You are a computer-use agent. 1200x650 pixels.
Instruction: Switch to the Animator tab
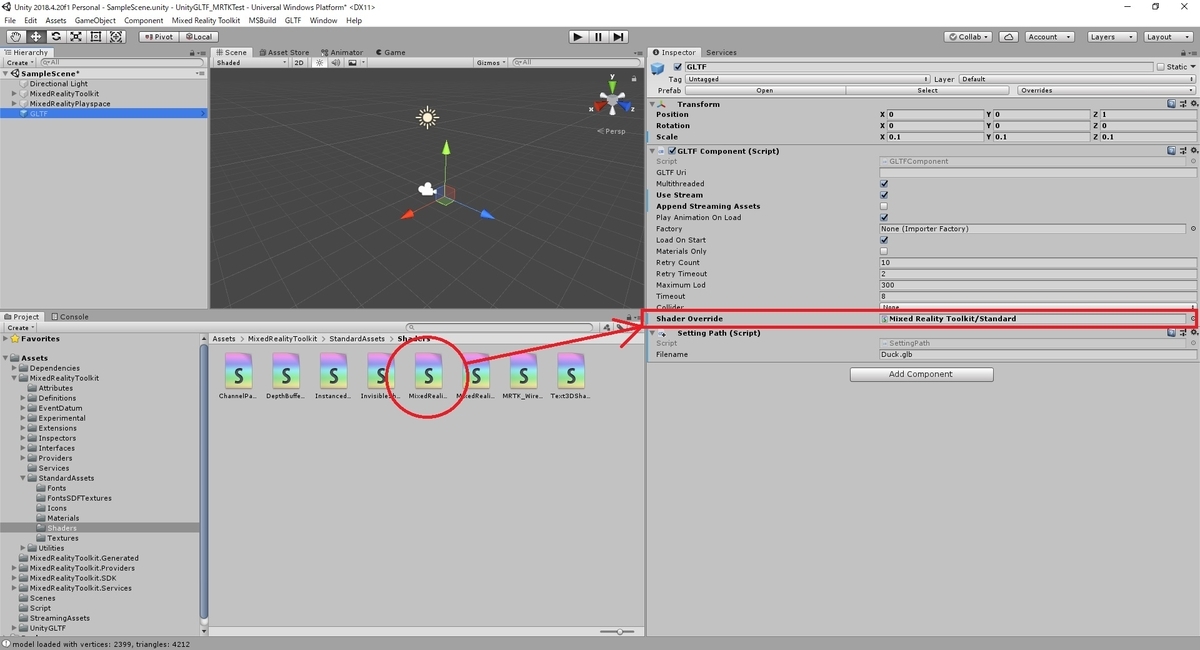(x=343, y=52)
